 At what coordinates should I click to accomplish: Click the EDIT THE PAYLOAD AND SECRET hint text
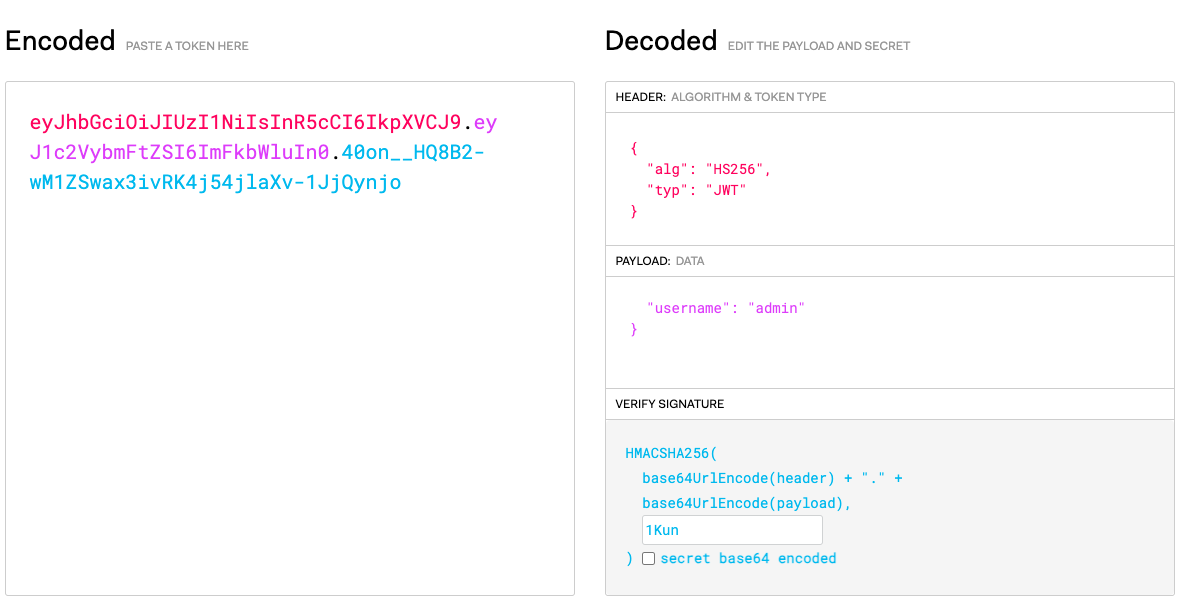(x=819, y=46)
